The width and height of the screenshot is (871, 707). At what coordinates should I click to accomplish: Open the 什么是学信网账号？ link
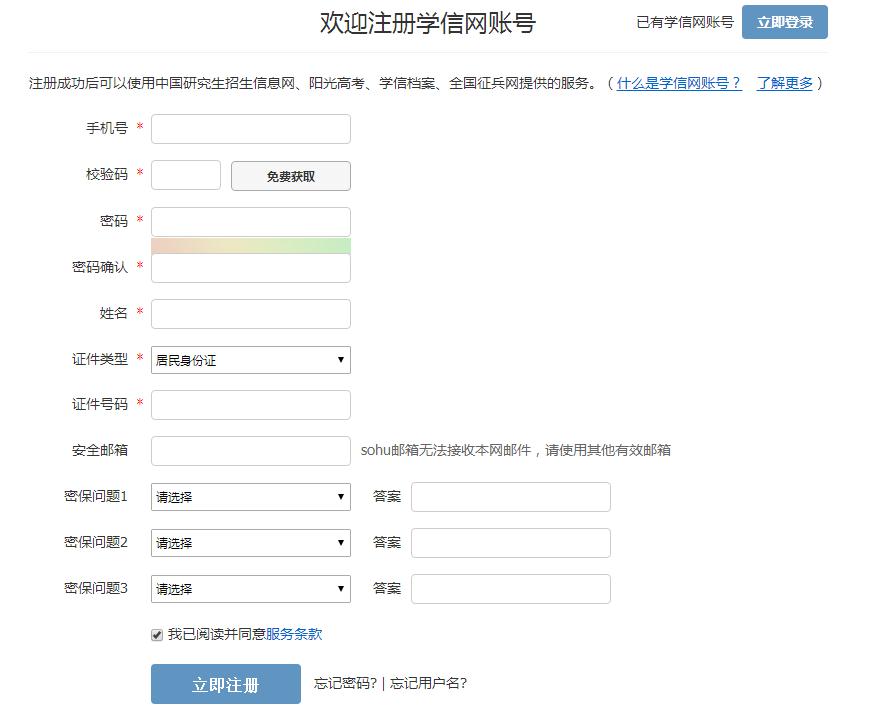coord(679,83)
